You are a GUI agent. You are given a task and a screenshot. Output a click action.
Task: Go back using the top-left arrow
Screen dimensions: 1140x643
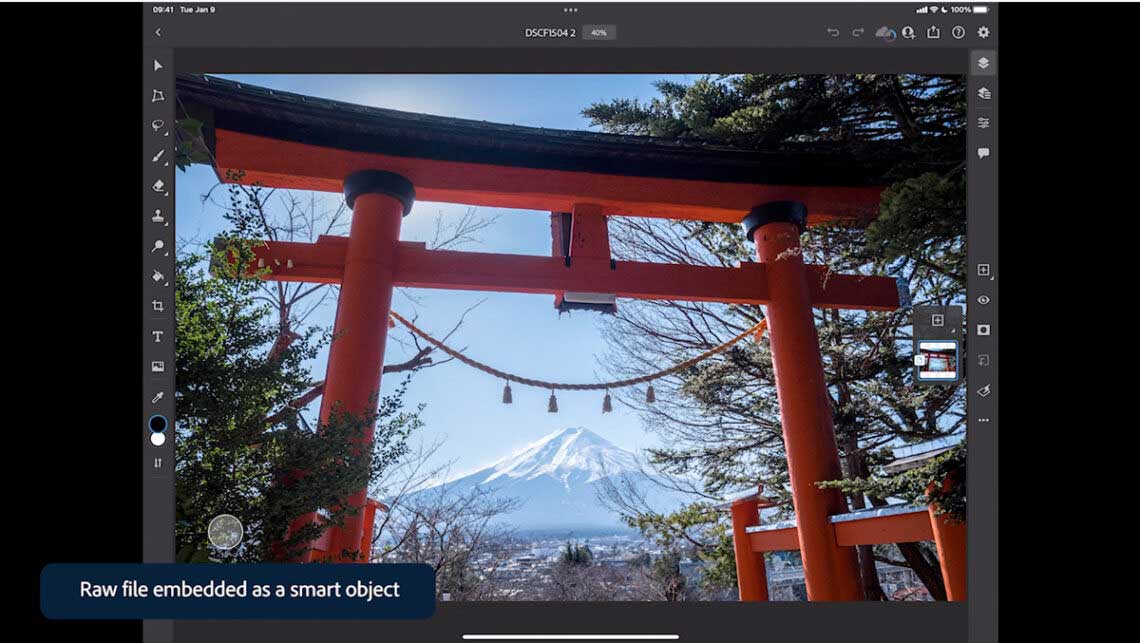pos(158,33)
